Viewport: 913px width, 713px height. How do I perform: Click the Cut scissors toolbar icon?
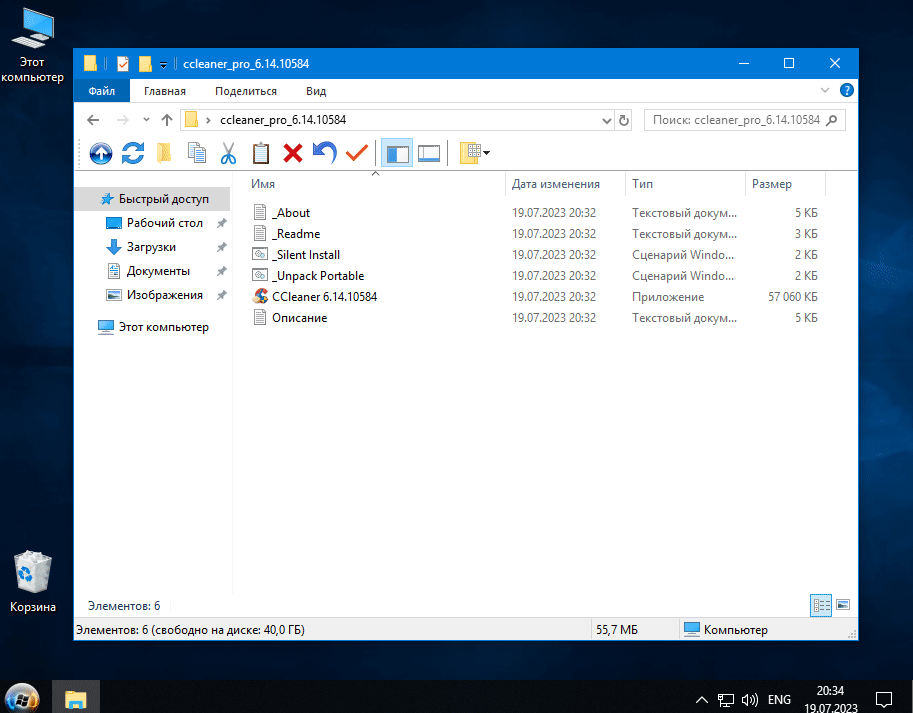pos(228,153)
